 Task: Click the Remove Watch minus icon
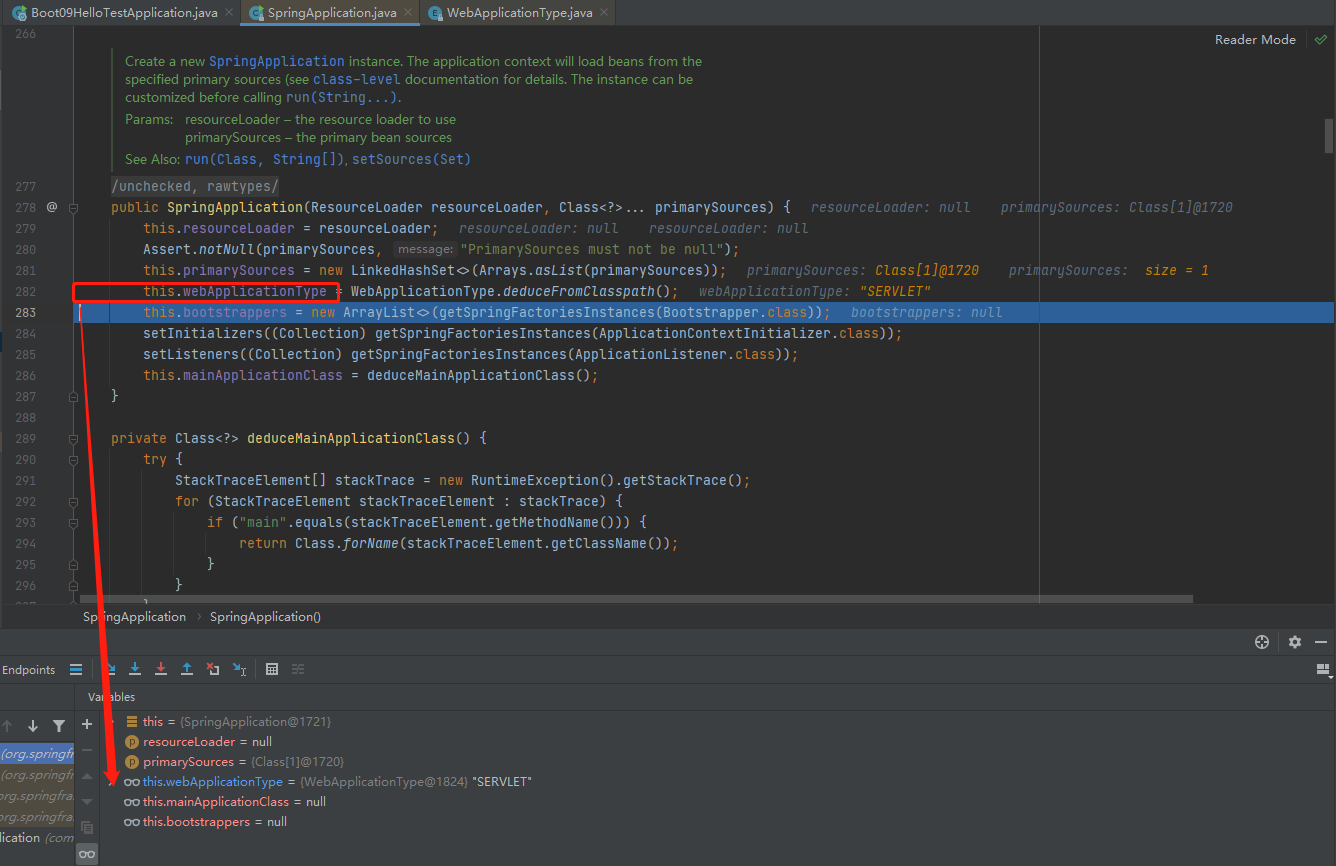click(87, 750)
